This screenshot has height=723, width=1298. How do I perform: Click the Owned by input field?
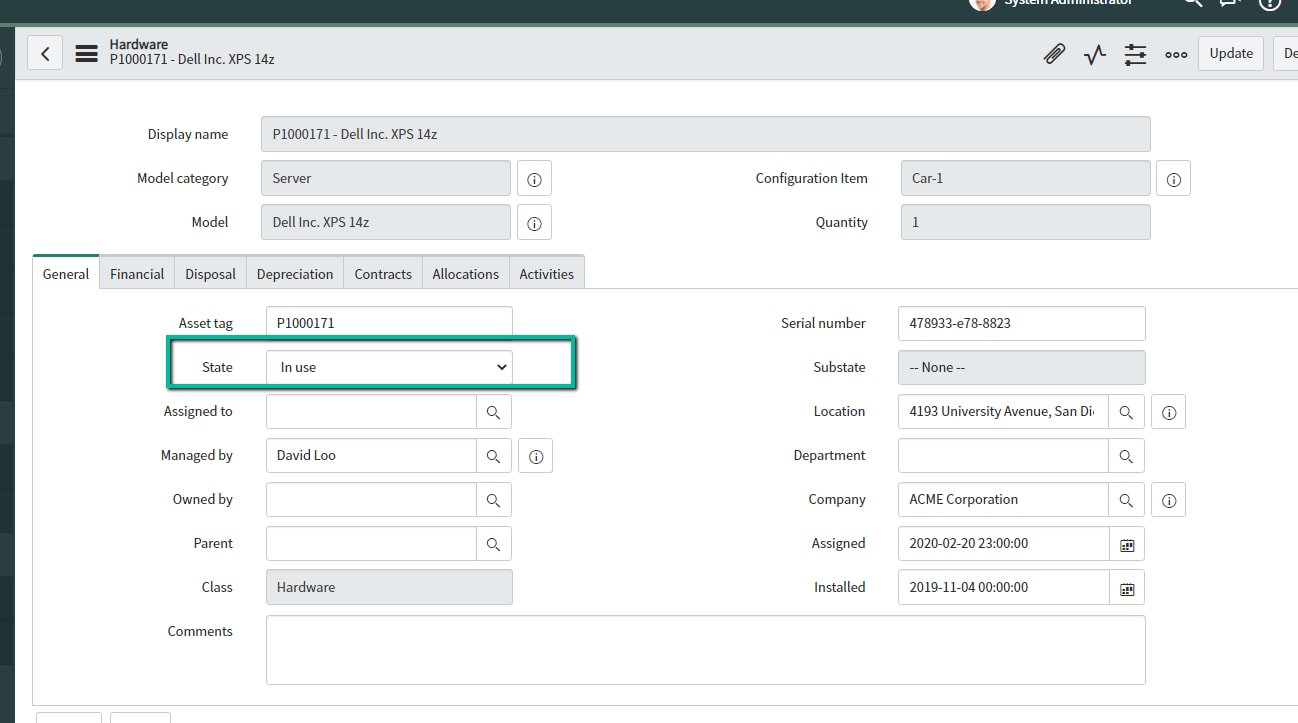(371, 500)
